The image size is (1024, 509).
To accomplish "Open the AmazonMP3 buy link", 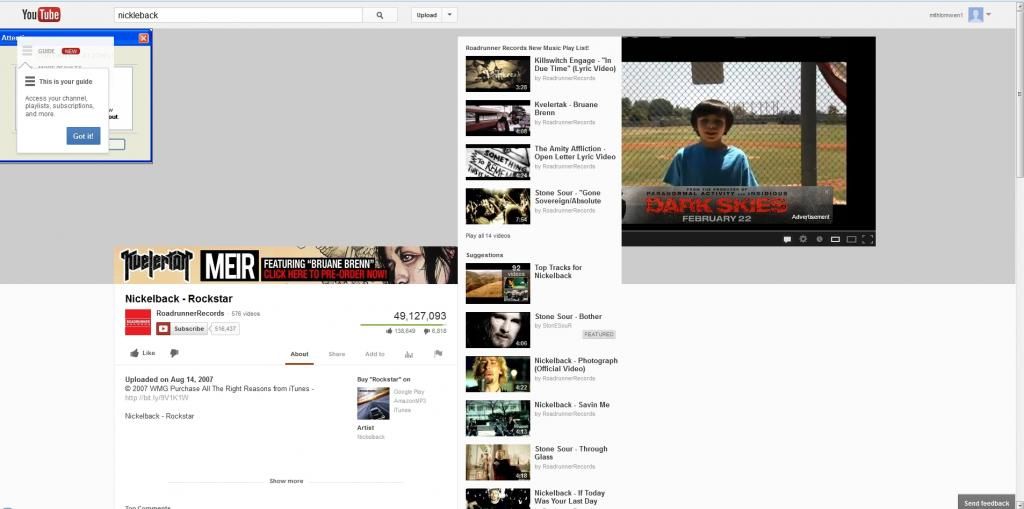I will coord(409,401).
